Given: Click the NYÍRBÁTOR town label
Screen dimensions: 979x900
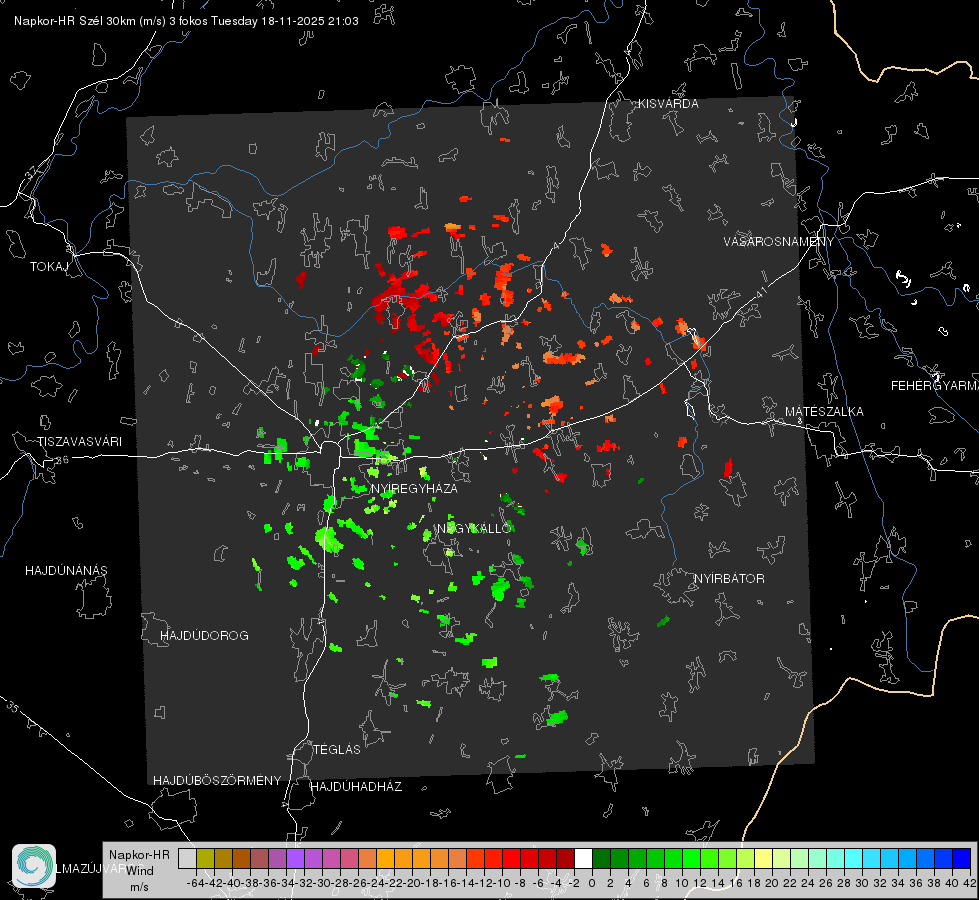Looking at the screenshot, I should pos(729,579).
